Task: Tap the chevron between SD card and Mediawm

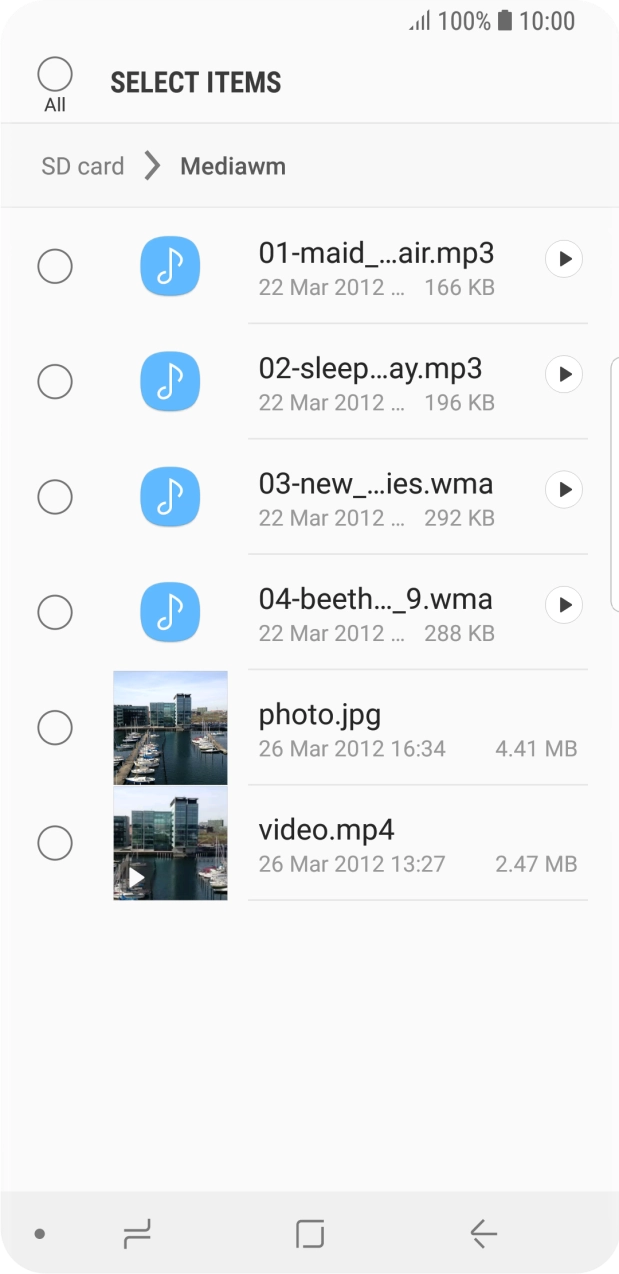Action: tap(149, 165)
